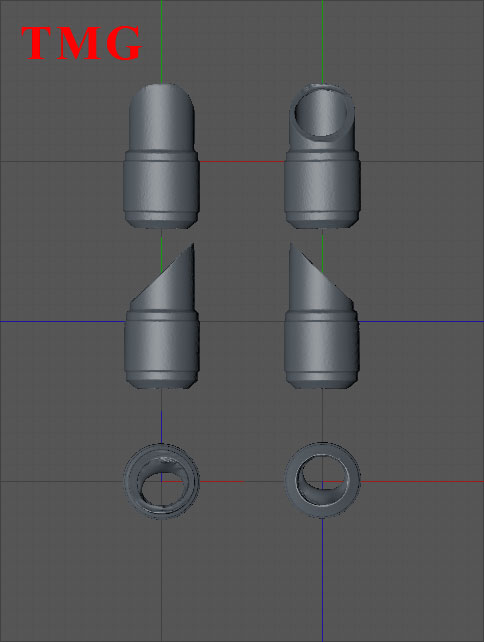Viewport: 484px width, 642px height.
Task: Select the rounded-top nozzle model in front view
Action: click(161, 156)
